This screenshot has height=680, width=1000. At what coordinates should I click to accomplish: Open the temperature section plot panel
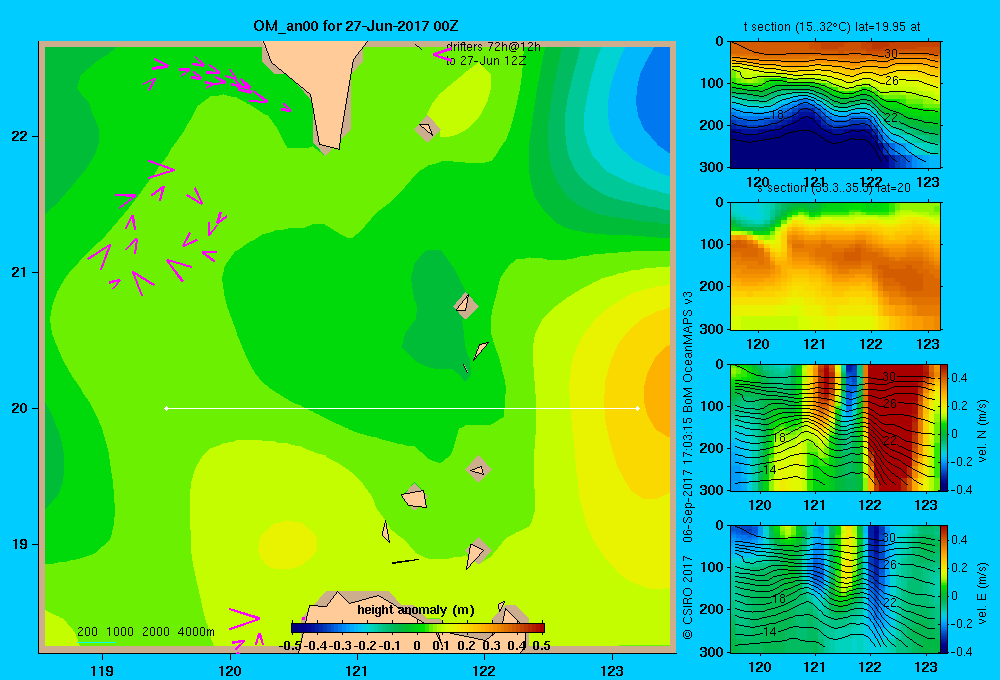pos(835,105)
